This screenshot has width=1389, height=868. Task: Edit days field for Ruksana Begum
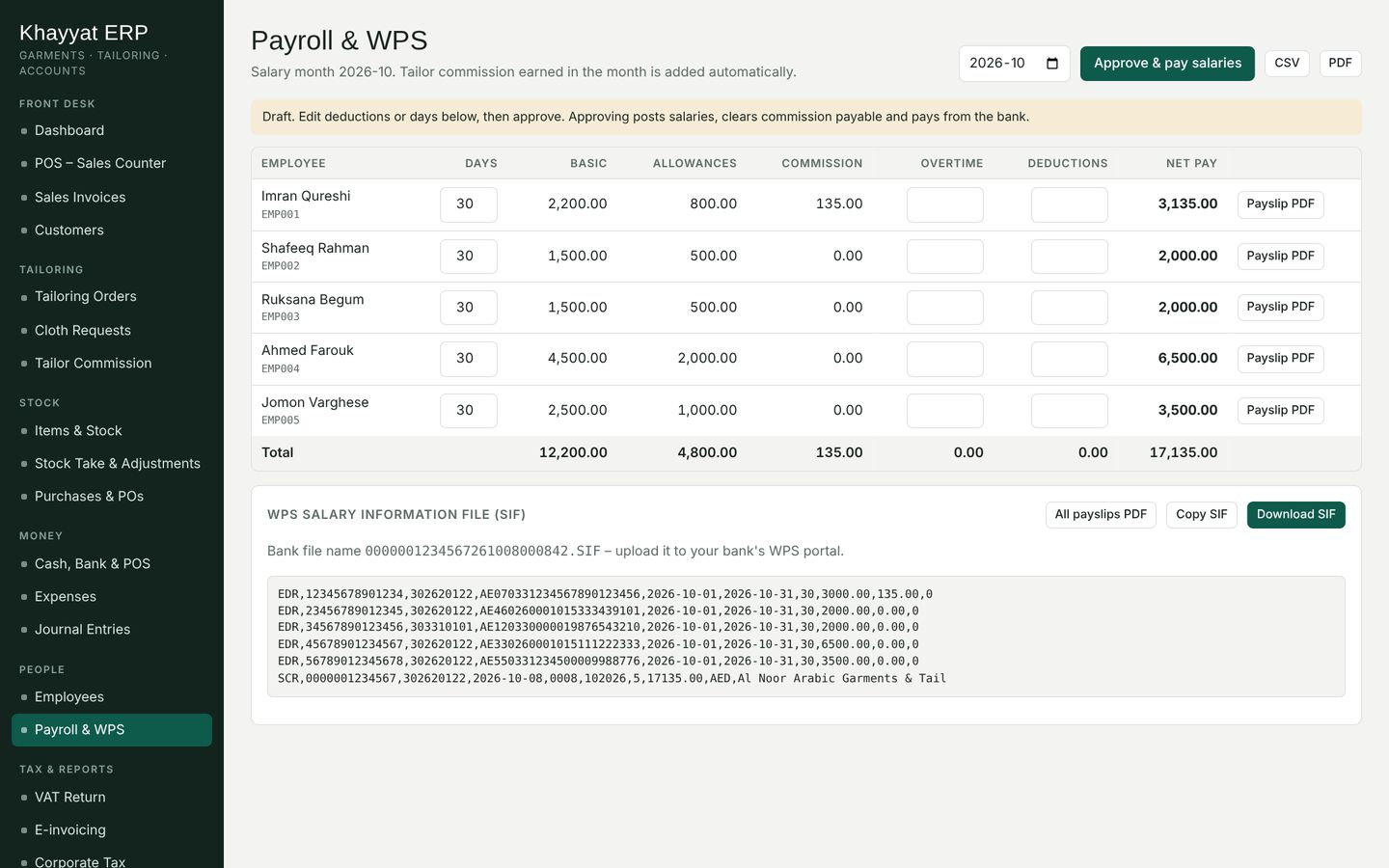click(469, 308)
